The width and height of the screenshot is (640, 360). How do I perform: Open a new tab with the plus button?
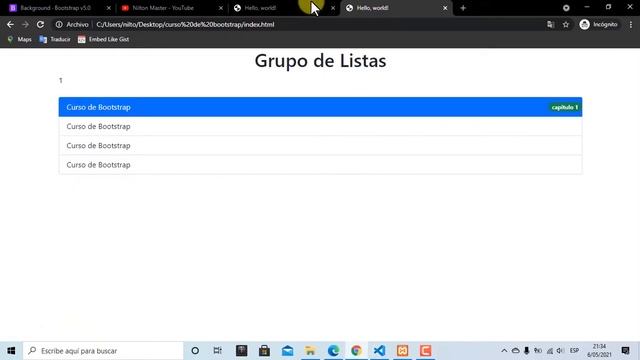pyautogui.click(x=463, y=8)
